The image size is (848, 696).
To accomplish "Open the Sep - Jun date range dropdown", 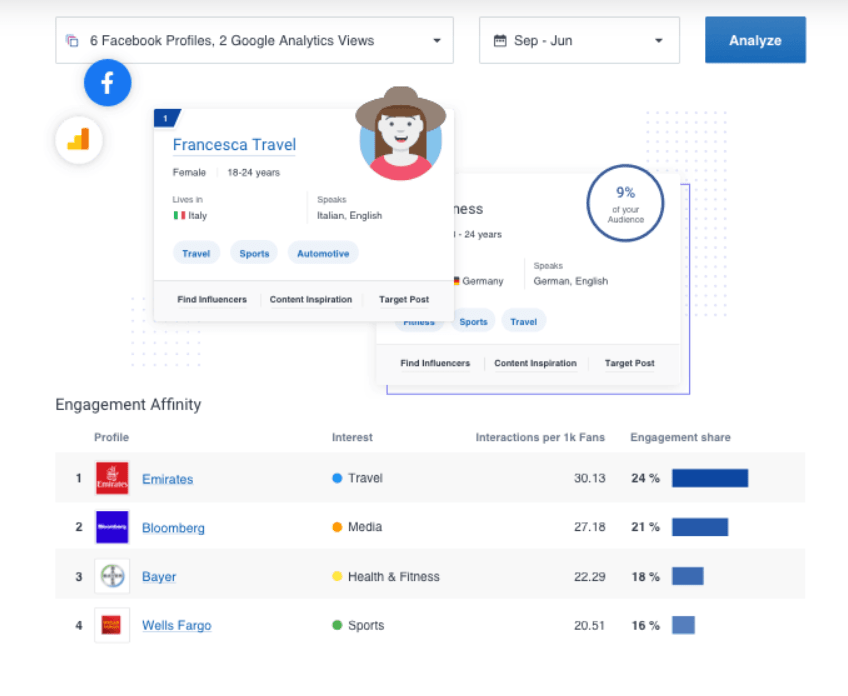I will point(579,41).
